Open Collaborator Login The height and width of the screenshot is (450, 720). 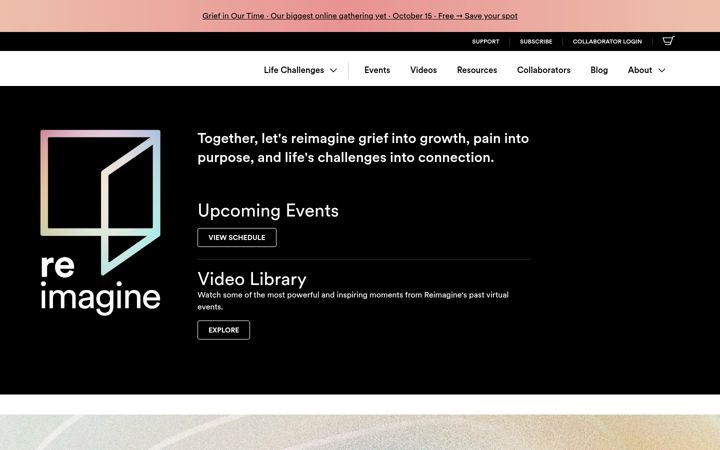point(607,41)
